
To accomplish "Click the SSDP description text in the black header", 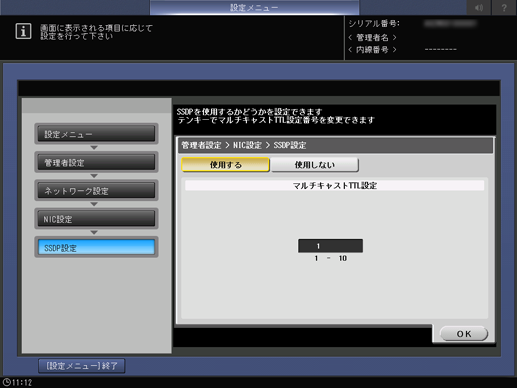I will click(x=276, y=116).
